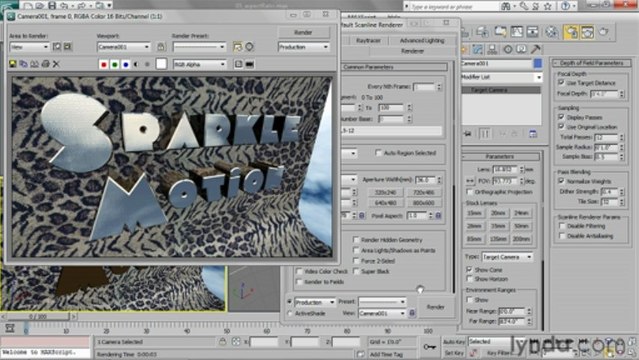Screen dimensions: 639x360
Task: Open Modify panel icon
Action: point(478,49)
